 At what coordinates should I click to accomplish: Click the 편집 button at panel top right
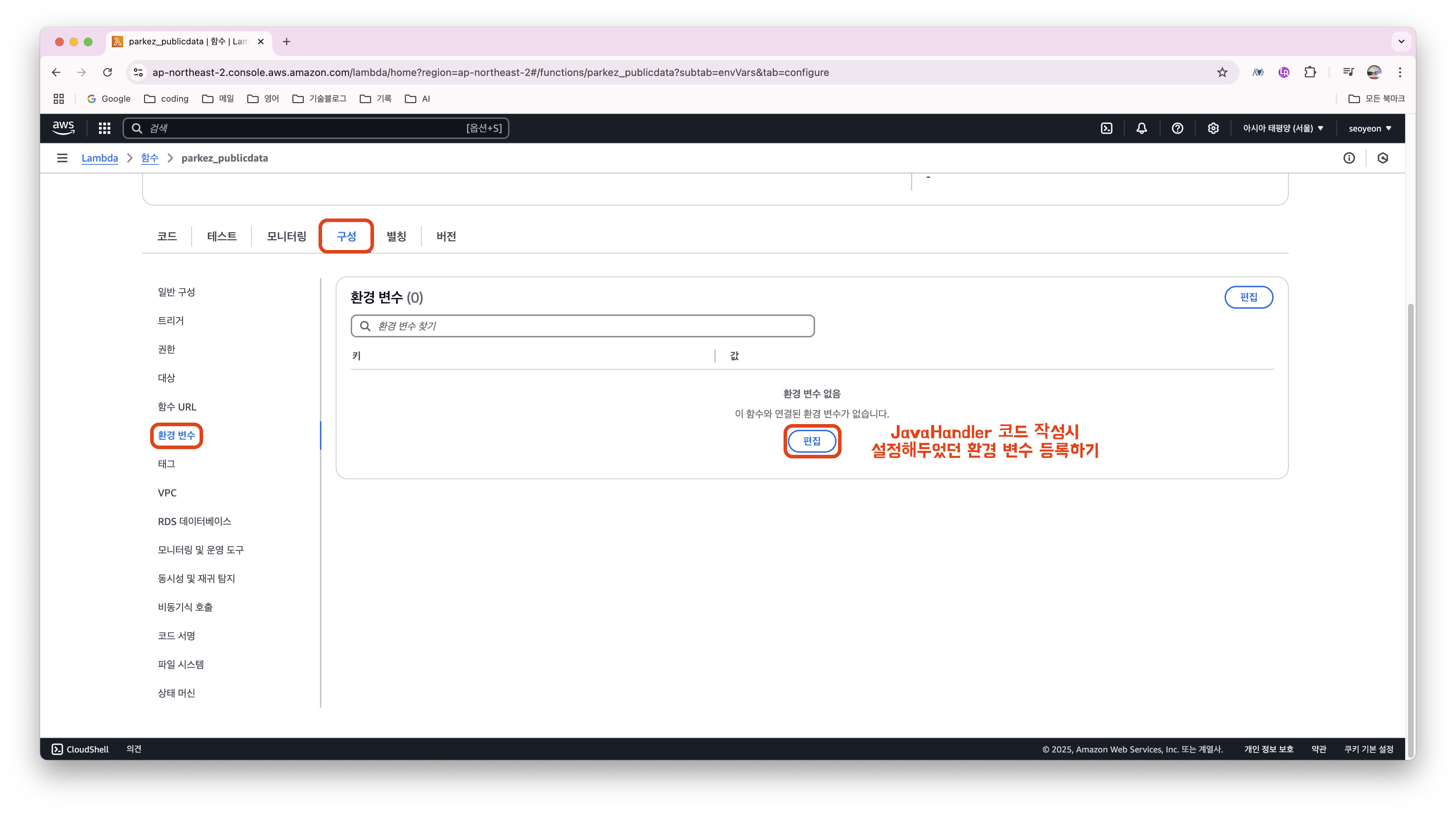tap(1248, 297)
